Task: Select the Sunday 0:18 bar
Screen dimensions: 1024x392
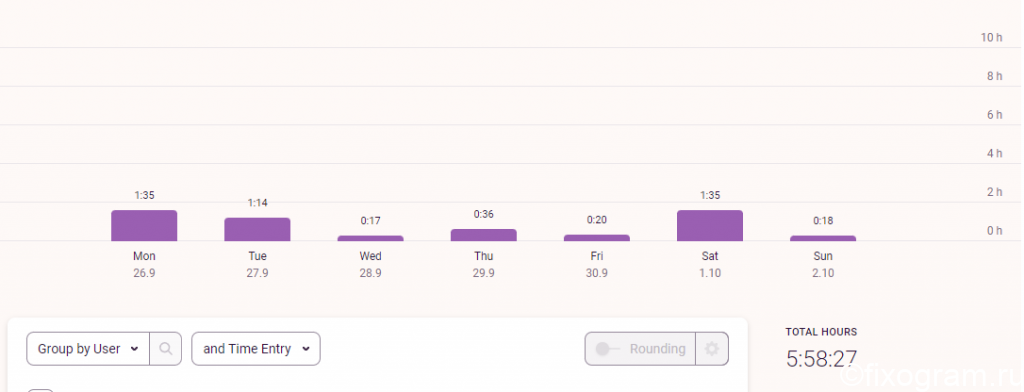Action: [823, 238]
